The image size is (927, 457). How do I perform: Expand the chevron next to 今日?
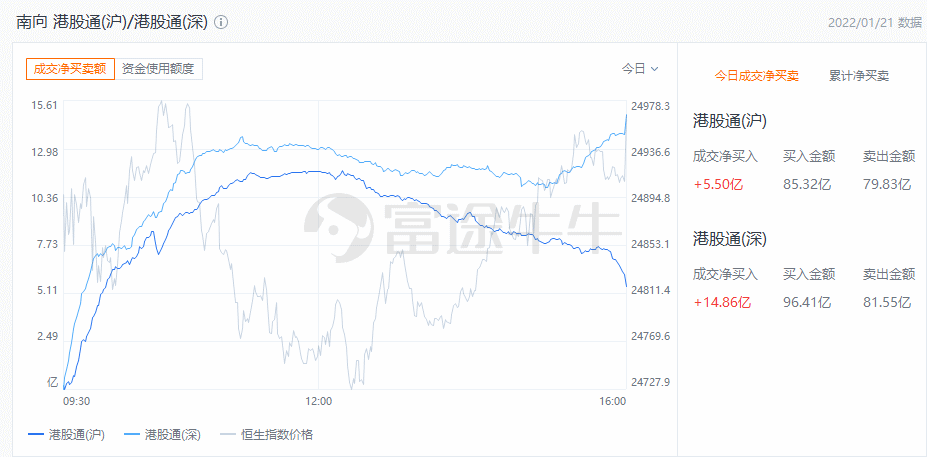pyautogui.click(x=654, y=69)
